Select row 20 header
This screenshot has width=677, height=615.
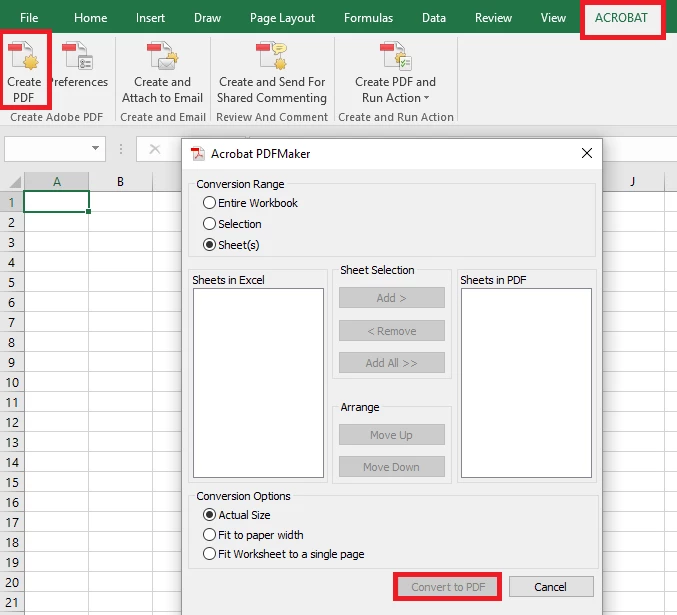(12, 582)
